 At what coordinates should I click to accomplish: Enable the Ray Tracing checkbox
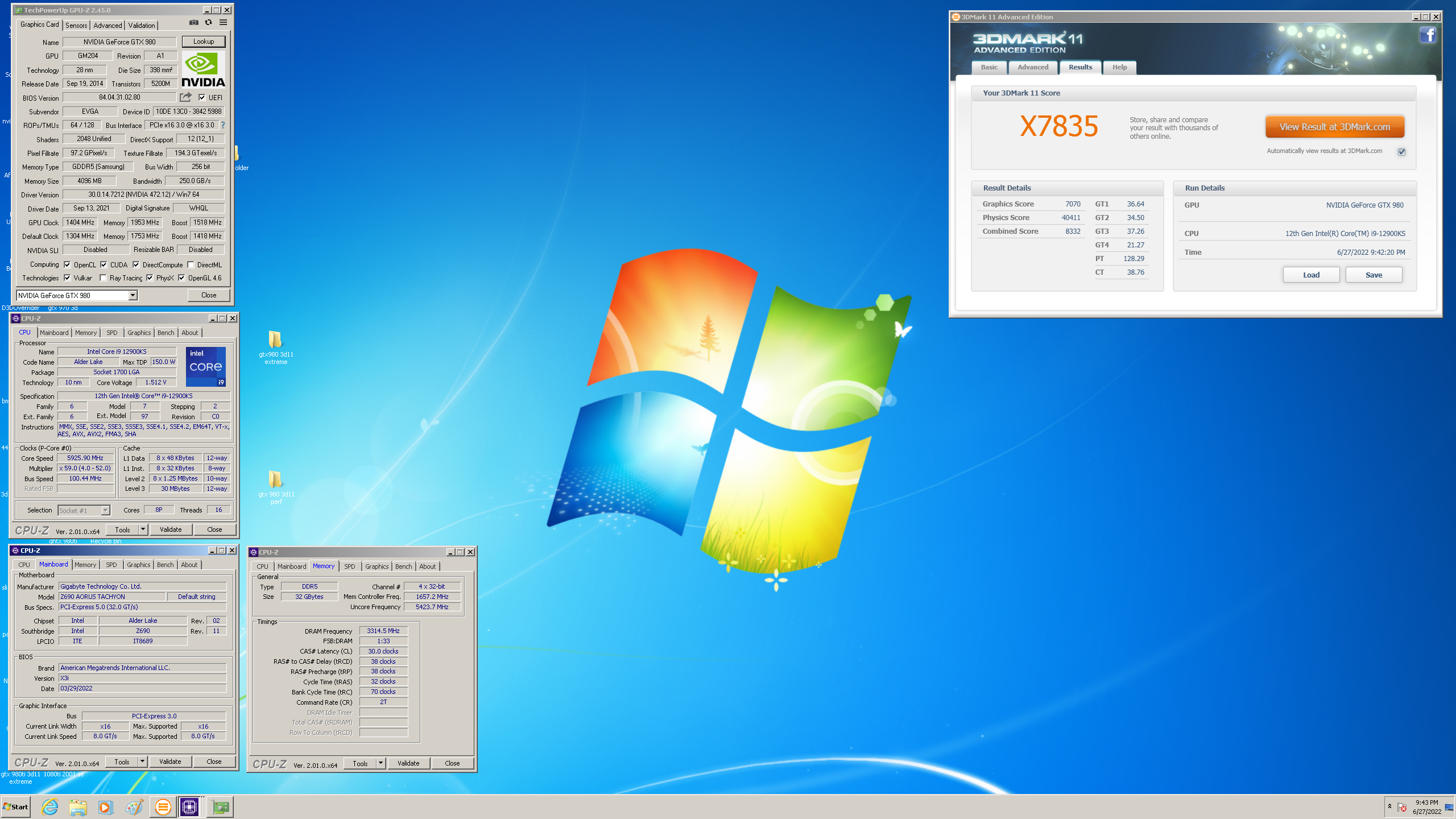pos(103,278)
